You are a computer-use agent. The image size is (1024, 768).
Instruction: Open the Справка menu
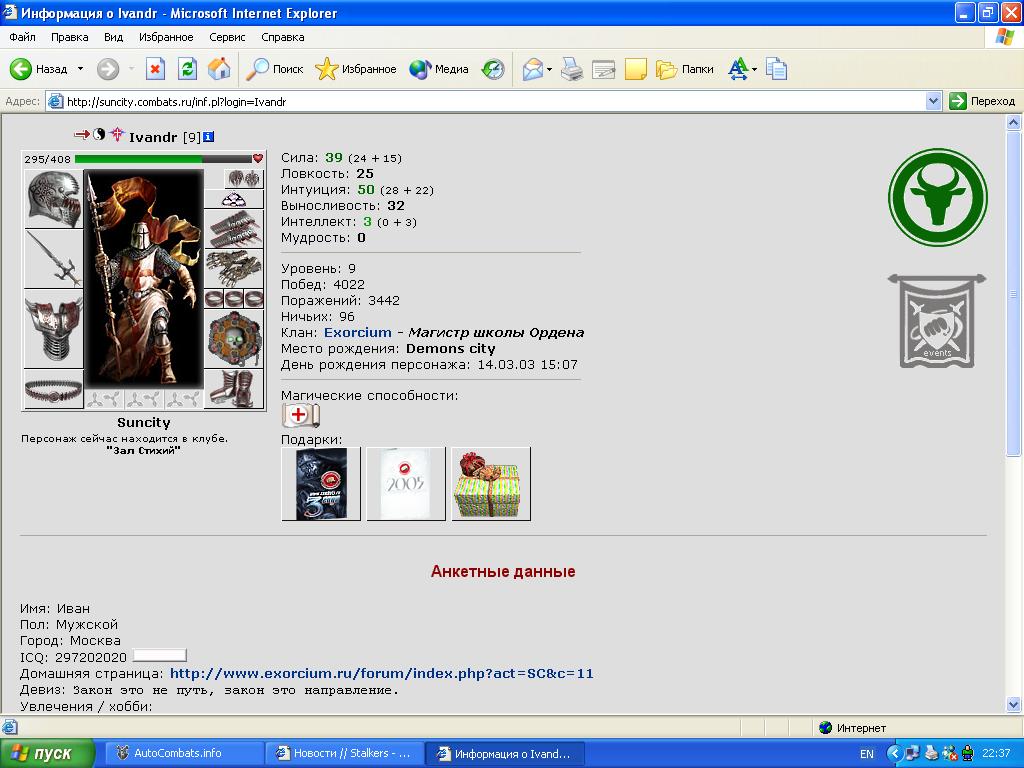(x=282, y=37)
